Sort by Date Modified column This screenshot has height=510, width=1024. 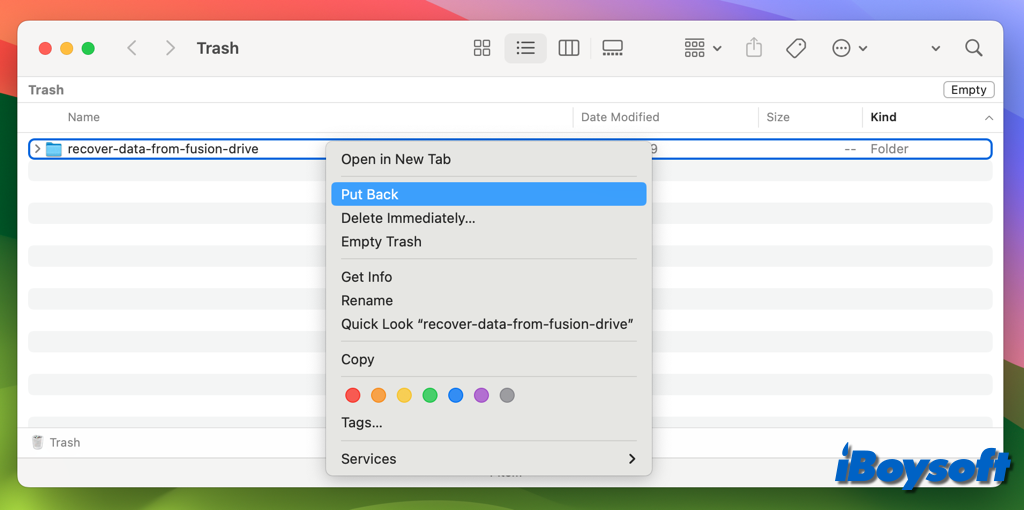point(620,117)
